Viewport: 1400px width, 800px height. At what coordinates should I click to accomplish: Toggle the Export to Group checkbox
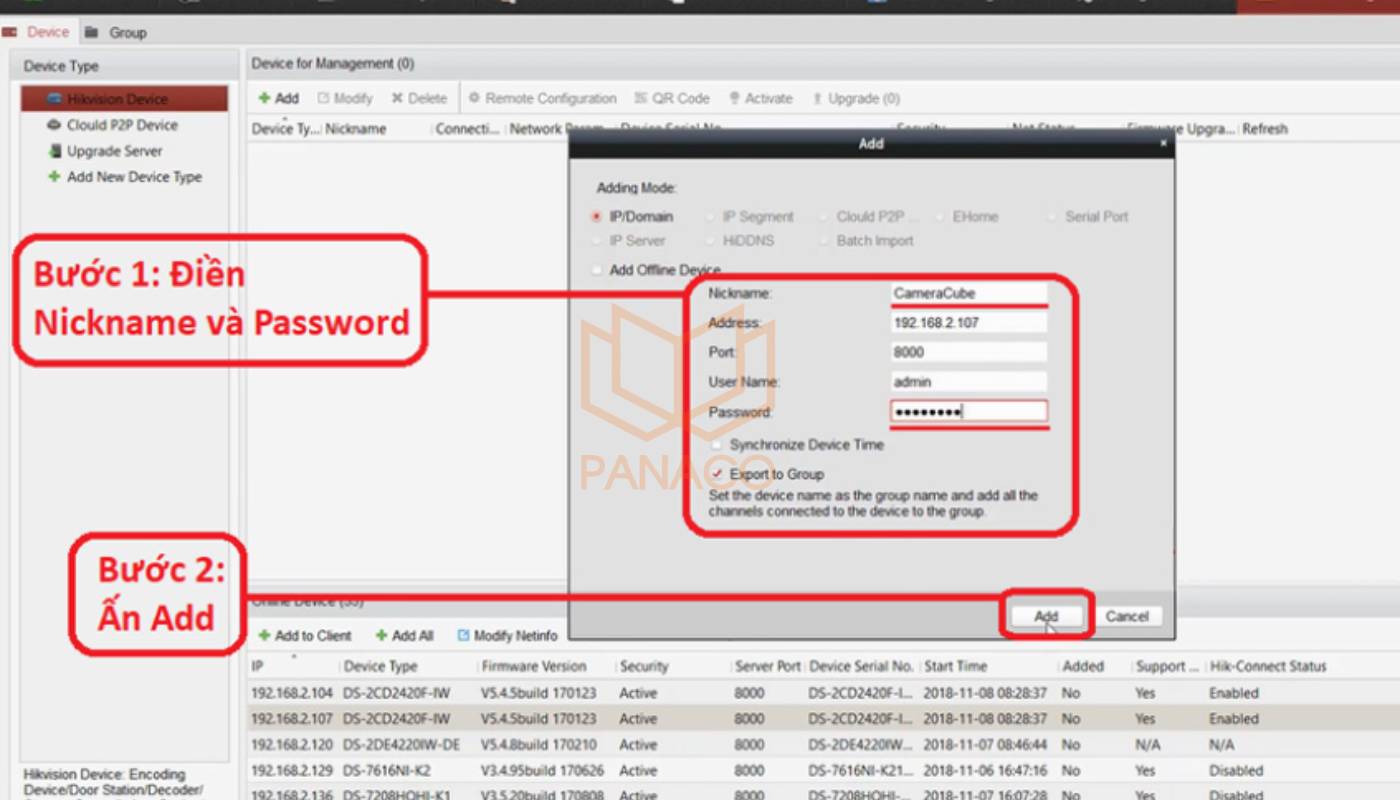(717, 474)
